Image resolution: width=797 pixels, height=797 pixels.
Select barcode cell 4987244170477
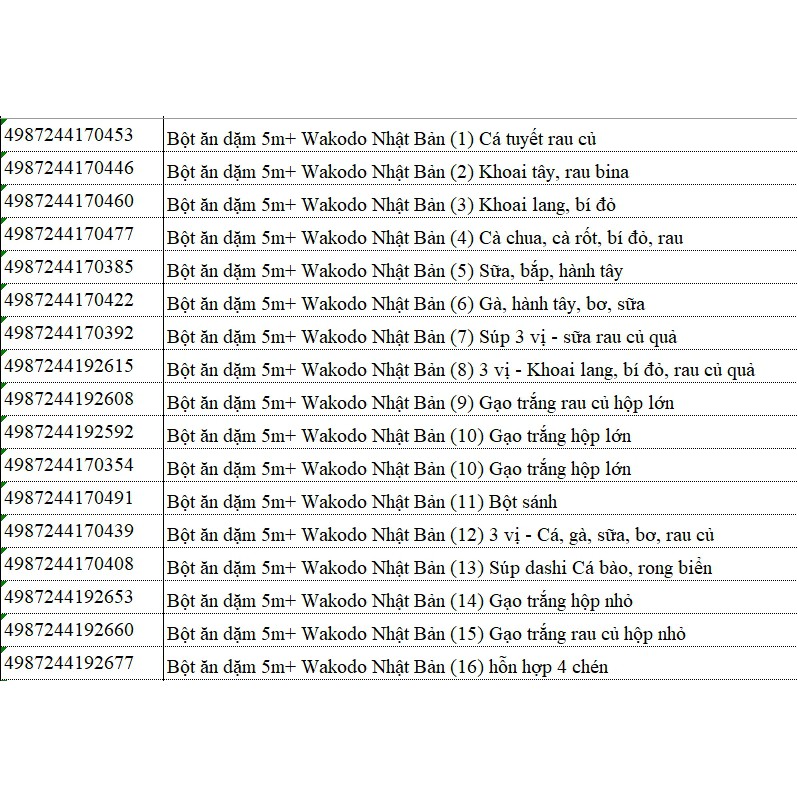82,234
